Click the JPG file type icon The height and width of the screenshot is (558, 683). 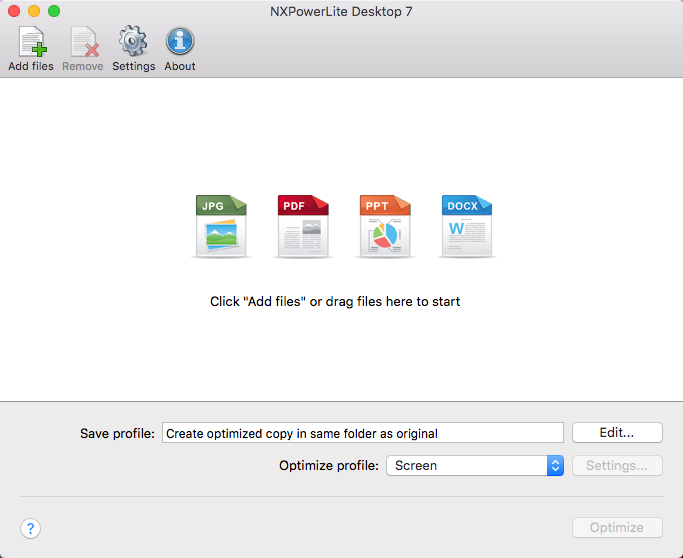pyautogui.click(x=221, y=226)
